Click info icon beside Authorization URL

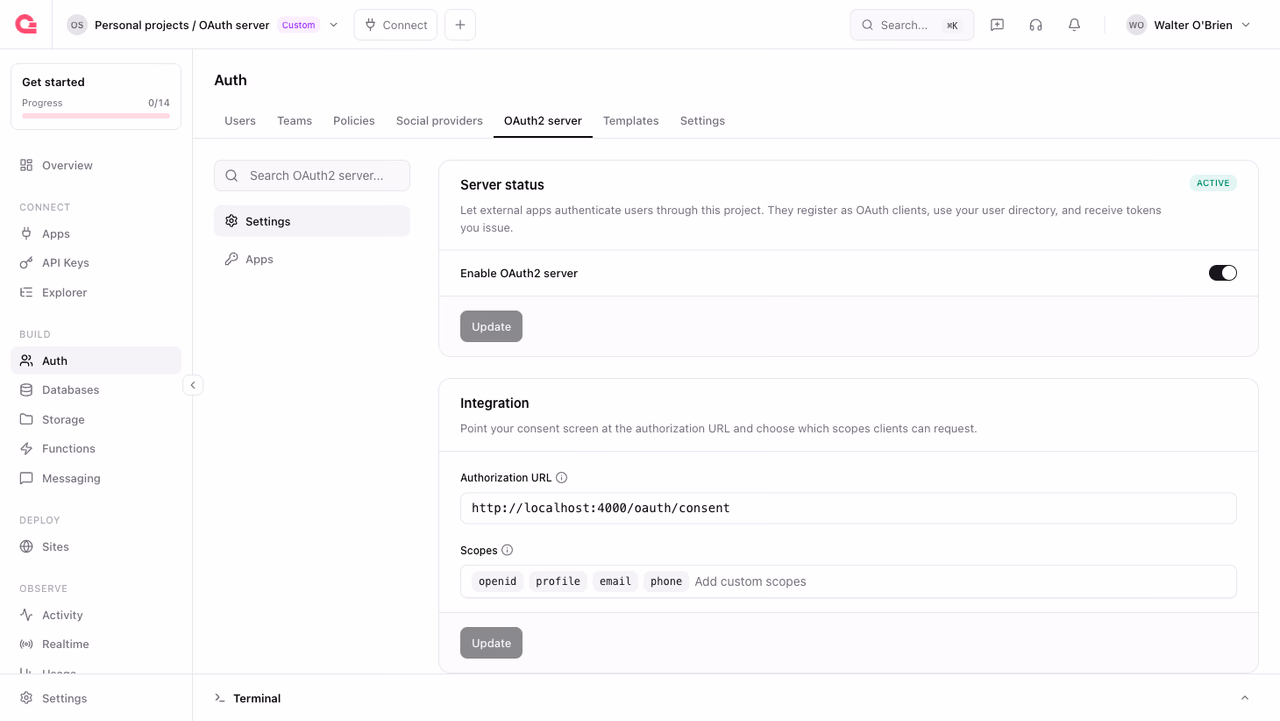561,478
